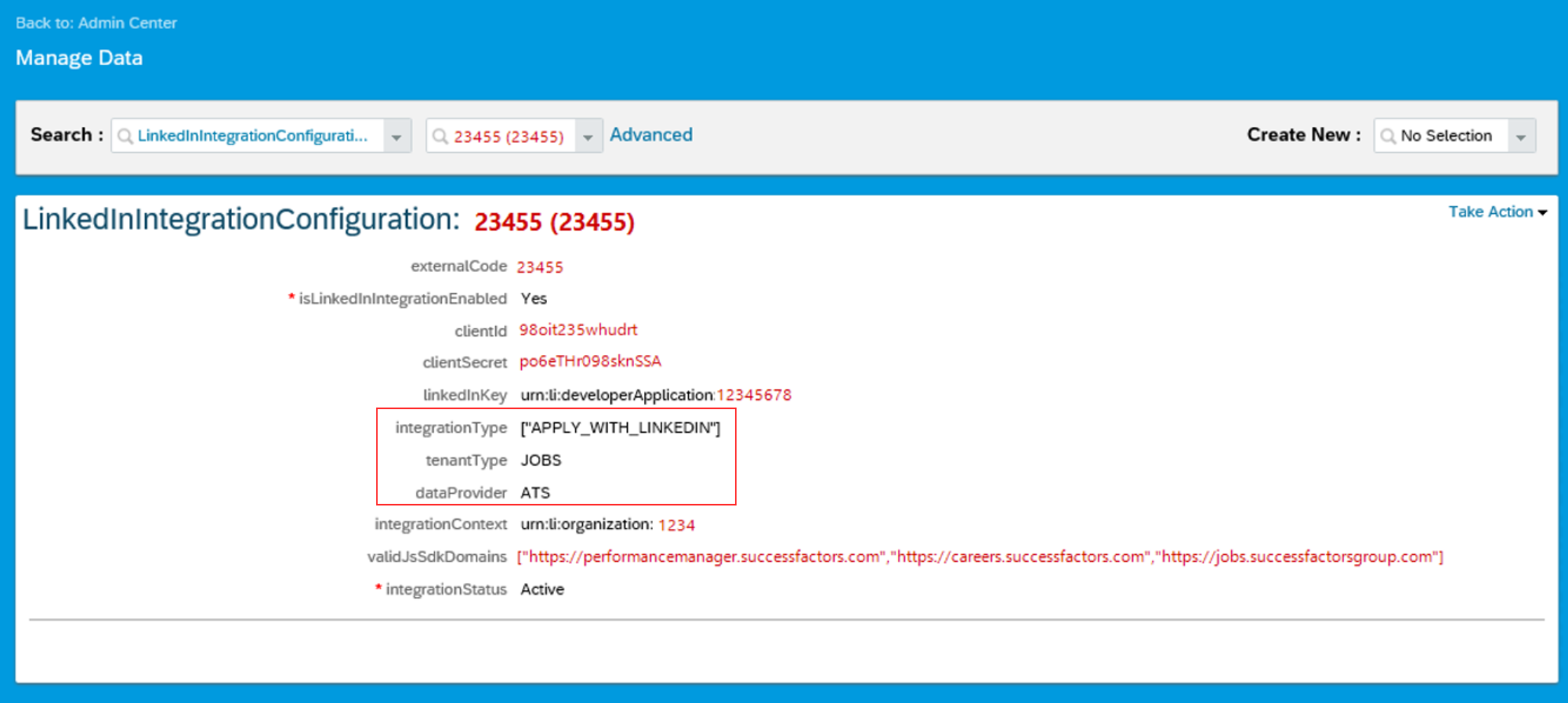Click the validJsSdkDomains URL list value
Image resolution: width=1568 pixels, height=703 pixels.
980,557
